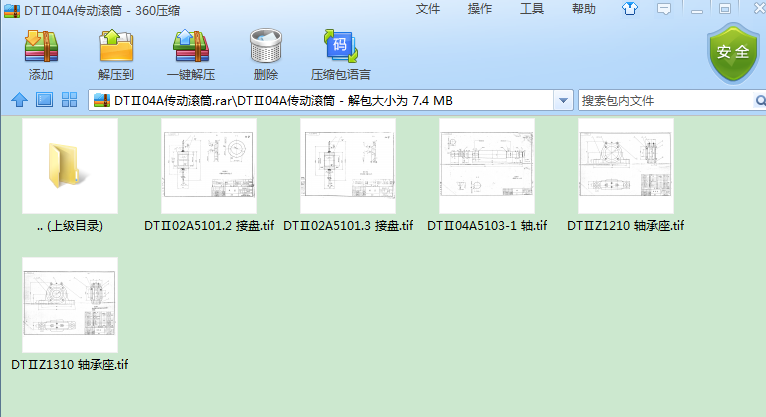The height and width of the screenshot is (417, 766).
Task: Click the 一键解压 one-click extract icon
Action: [191, 46]
